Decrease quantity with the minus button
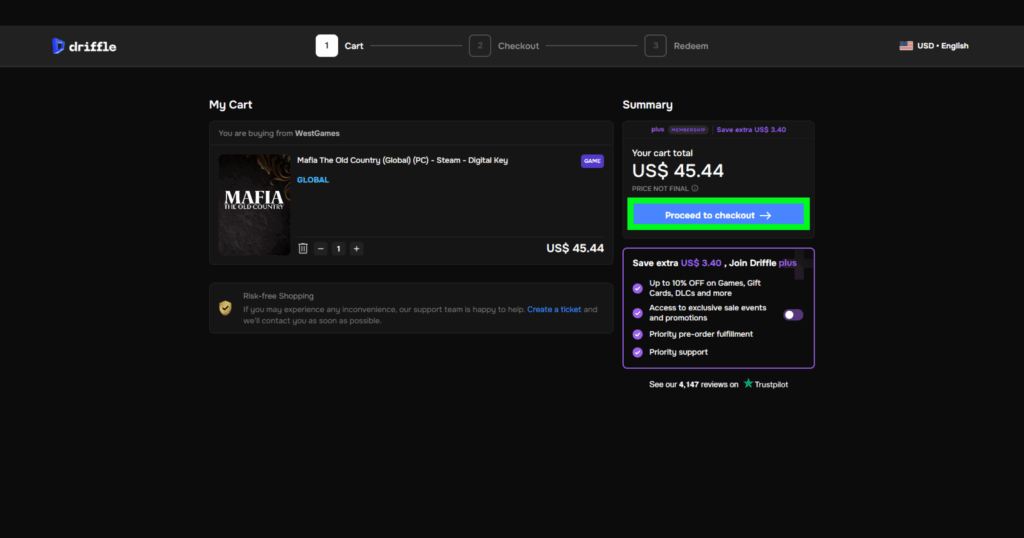1024x538 pixels. 321,248
